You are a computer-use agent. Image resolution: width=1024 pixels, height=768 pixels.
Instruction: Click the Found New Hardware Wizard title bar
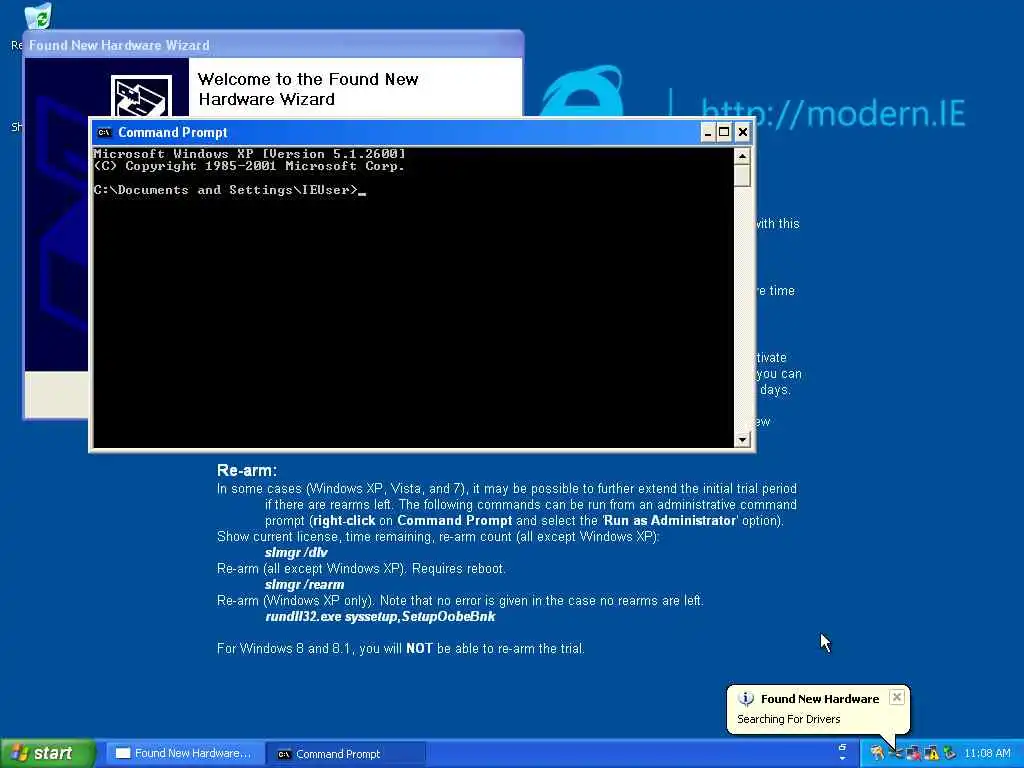pyautogui.click(x=273, y=45)
